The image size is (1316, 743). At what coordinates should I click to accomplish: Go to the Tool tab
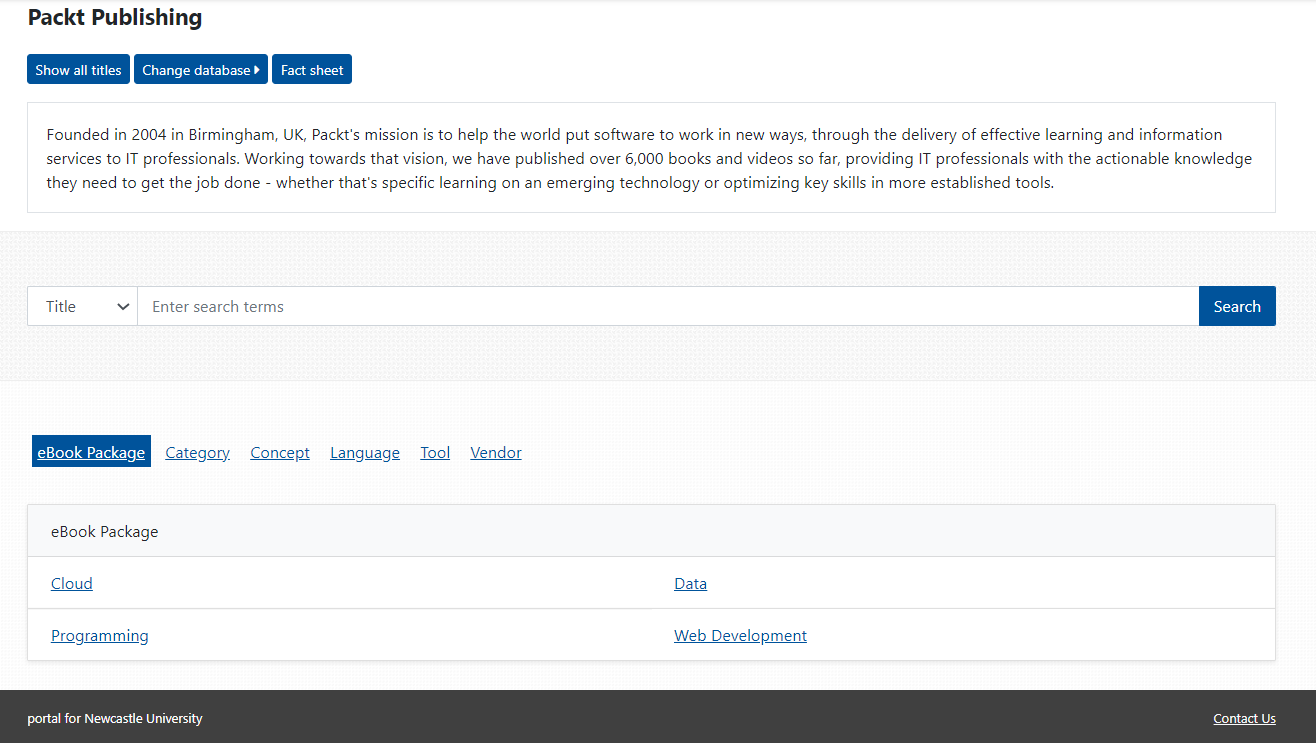coord(435,453)
